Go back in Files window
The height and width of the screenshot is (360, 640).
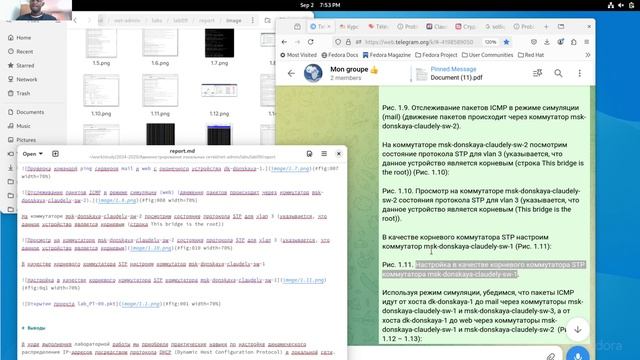[x=75, y=20]
